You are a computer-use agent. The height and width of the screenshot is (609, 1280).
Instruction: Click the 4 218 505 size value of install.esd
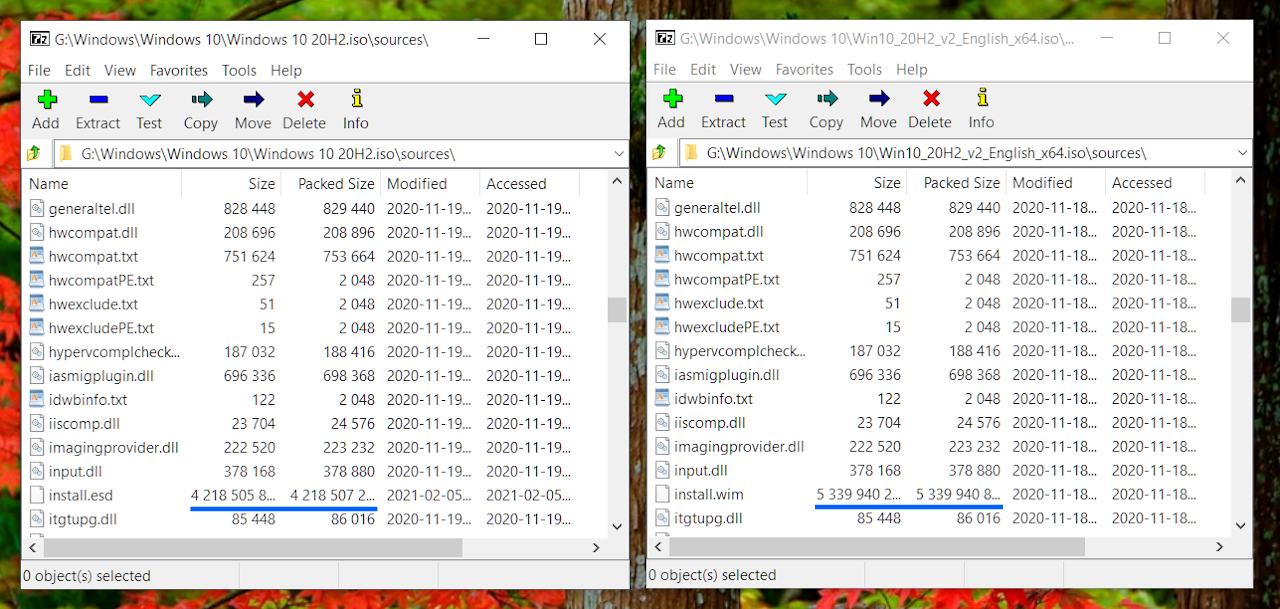tap(233, 495)
